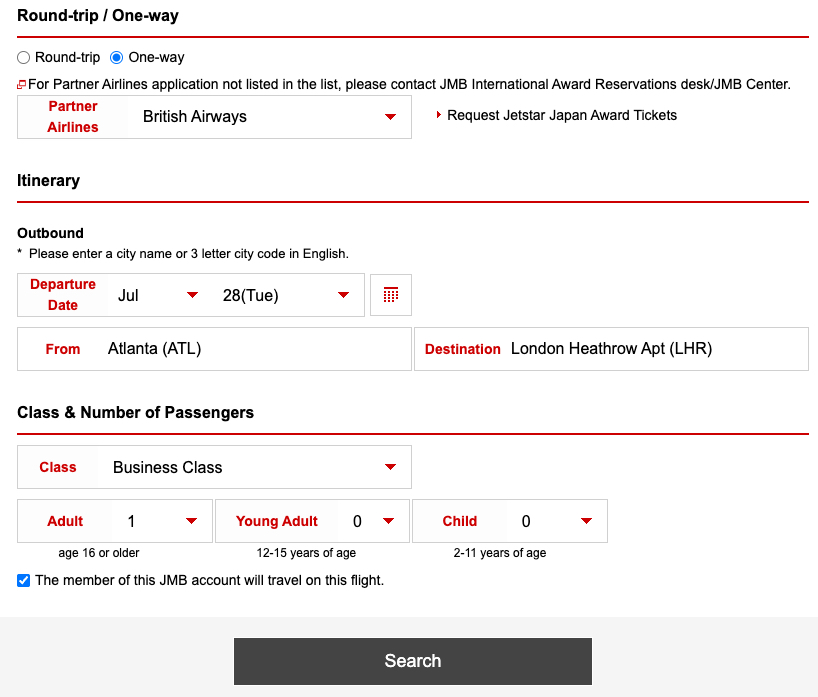Click the window icon before the Partner Airlines notice
The height and width of the screenshot is (697, 818).
pyautogui.click(x=22, y=84)
